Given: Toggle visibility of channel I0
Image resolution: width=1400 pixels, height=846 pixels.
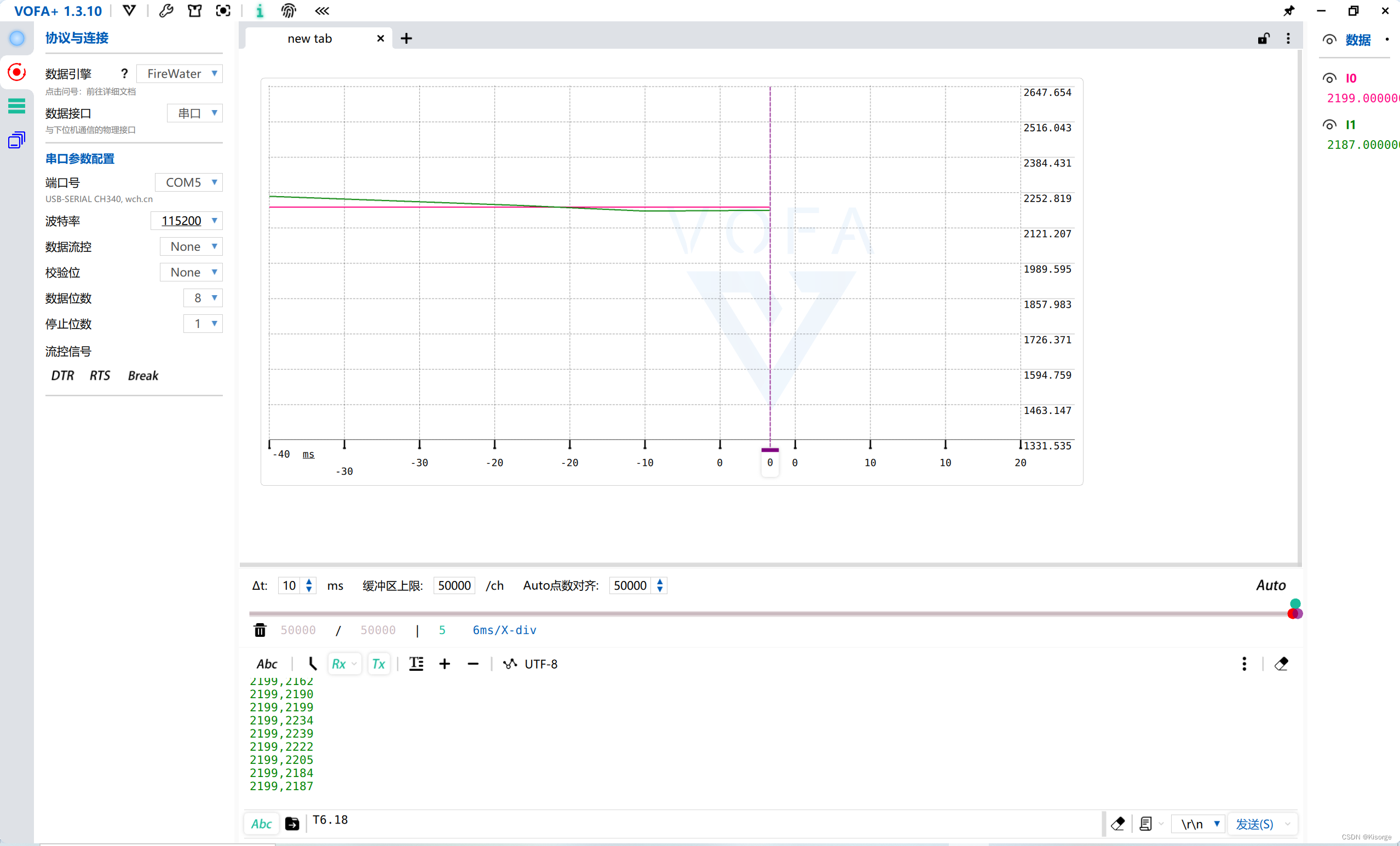Looking at the screenshot, I should pyautogui.click(x=1329, y=78).
